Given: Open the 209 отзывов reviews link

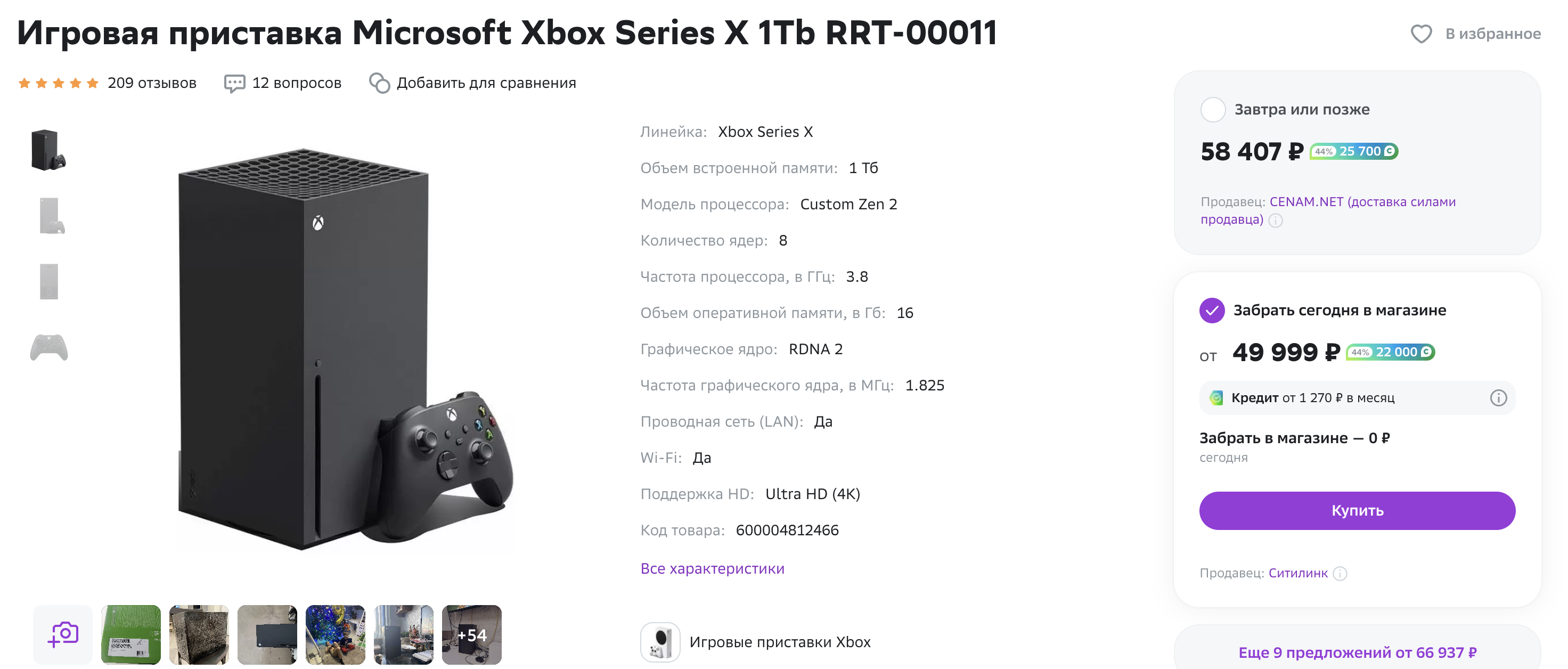Looking at the screenshot, I should (152, 83).
